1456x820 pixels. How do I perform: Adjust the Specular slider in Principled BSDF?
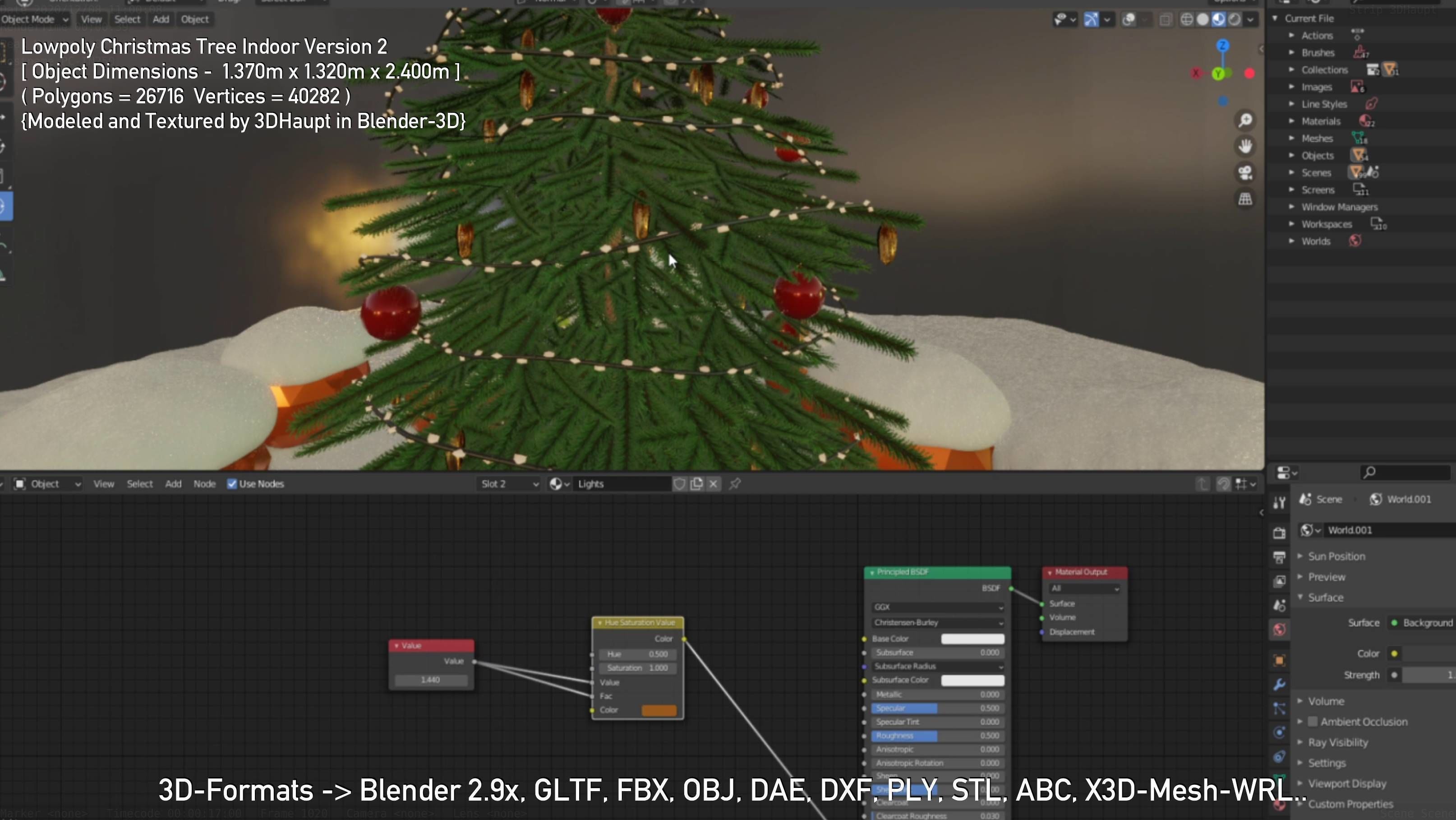938,708
